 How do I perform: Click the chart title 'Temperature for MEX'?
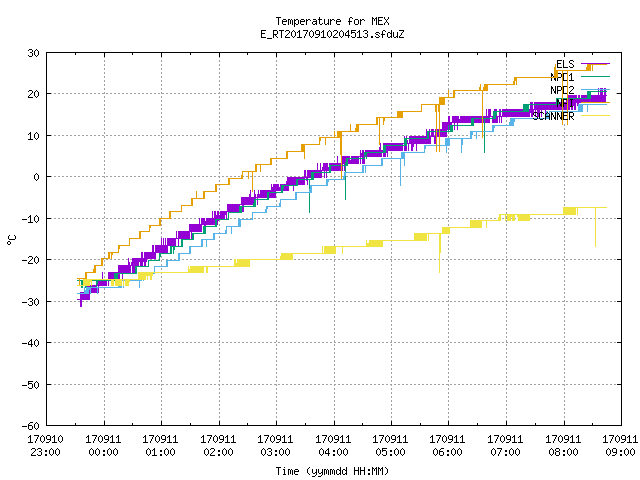tap(332, 21)
